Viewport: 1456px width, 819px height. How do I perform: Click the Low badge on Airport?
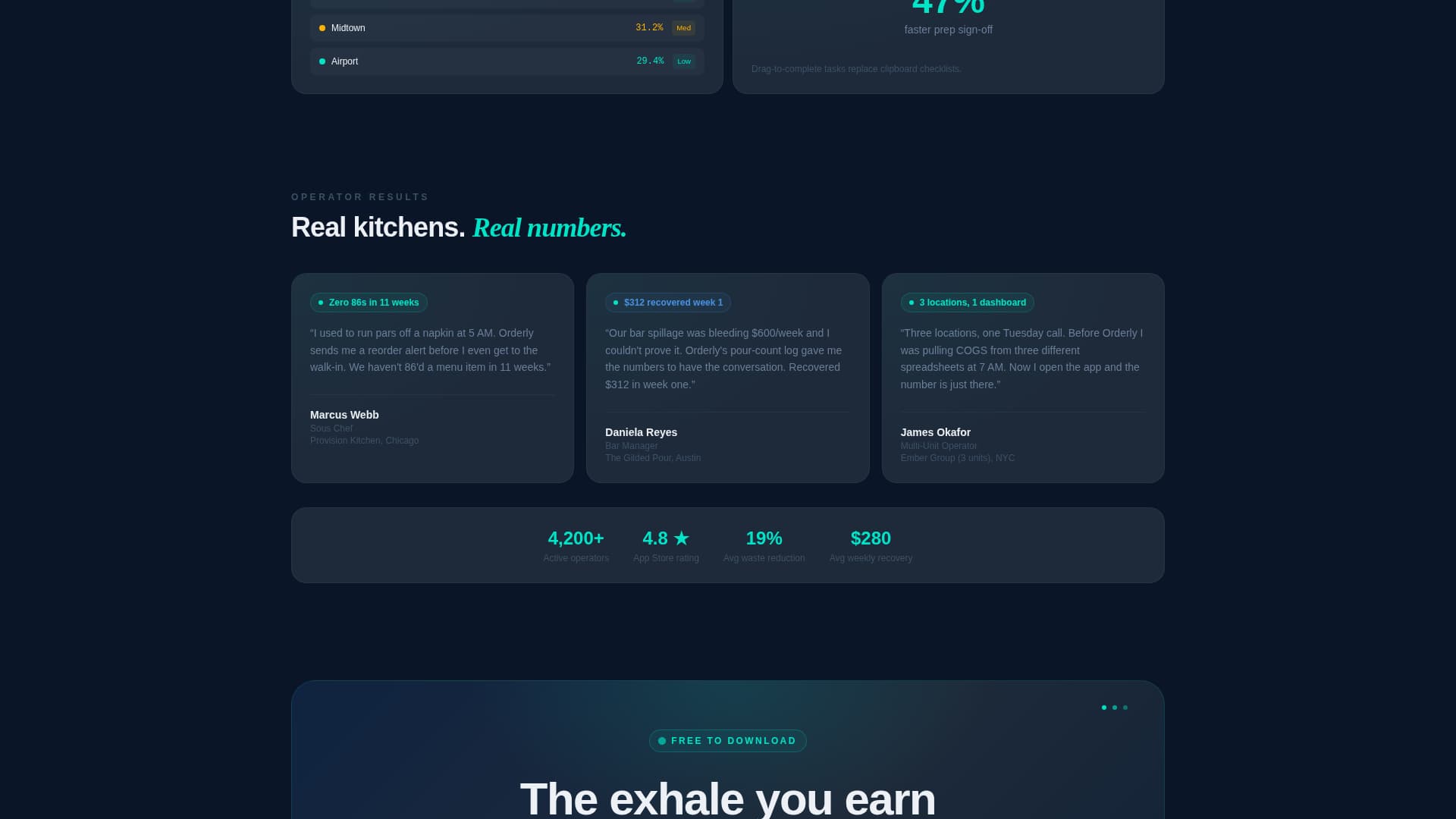[x=684, y=61]
